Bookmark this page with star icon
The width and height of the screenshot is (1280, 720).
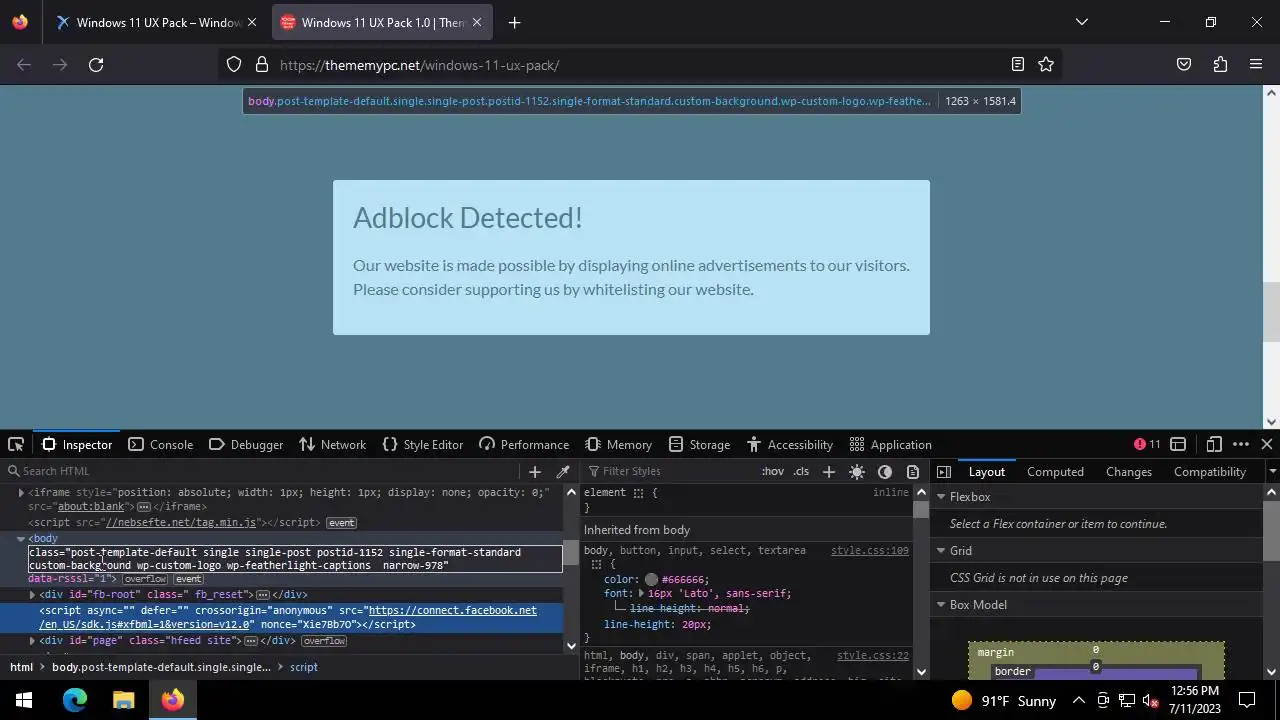coord(1046,65)
